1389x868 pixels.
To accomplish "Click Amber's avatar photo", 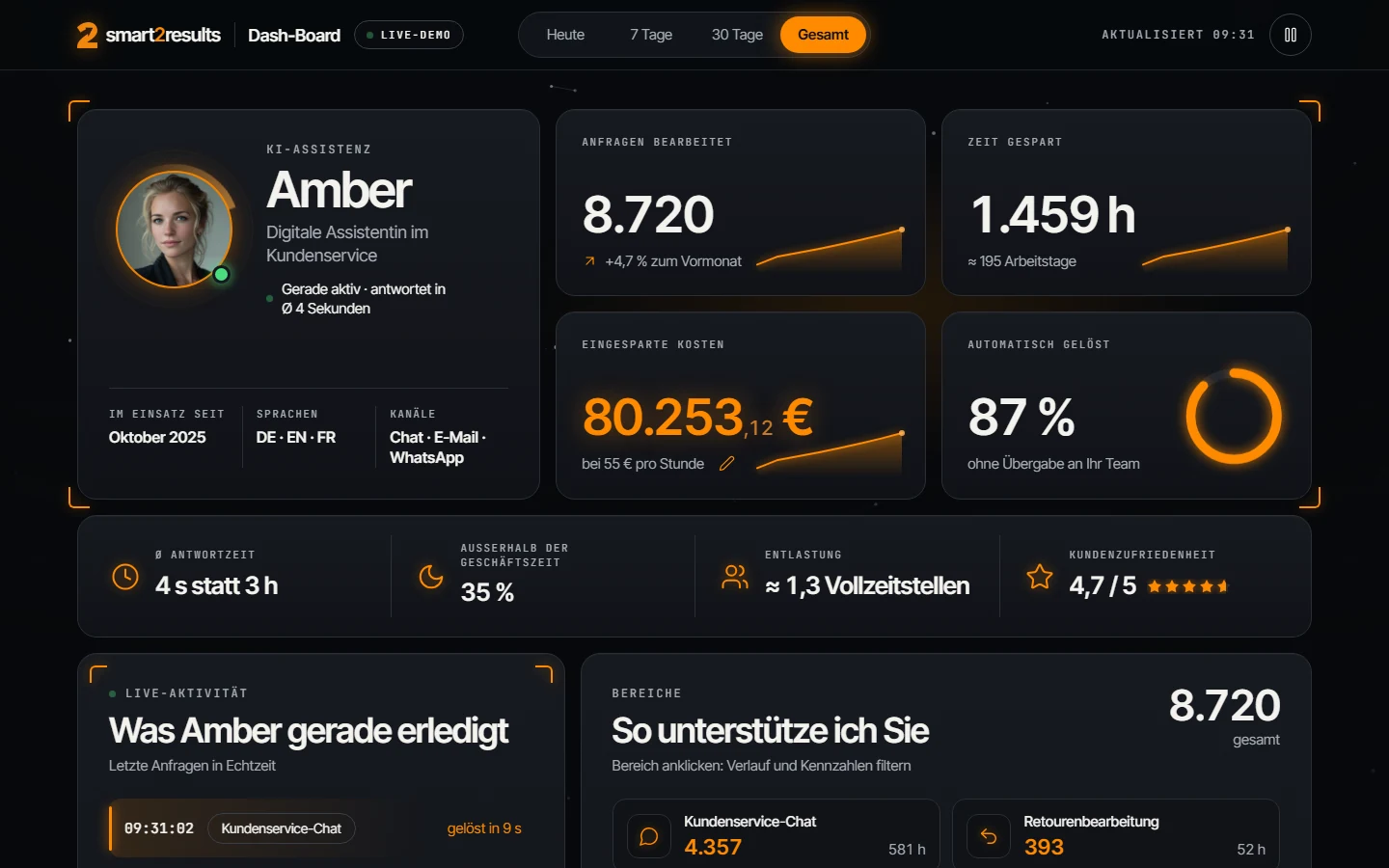I will tap(175, 230).
